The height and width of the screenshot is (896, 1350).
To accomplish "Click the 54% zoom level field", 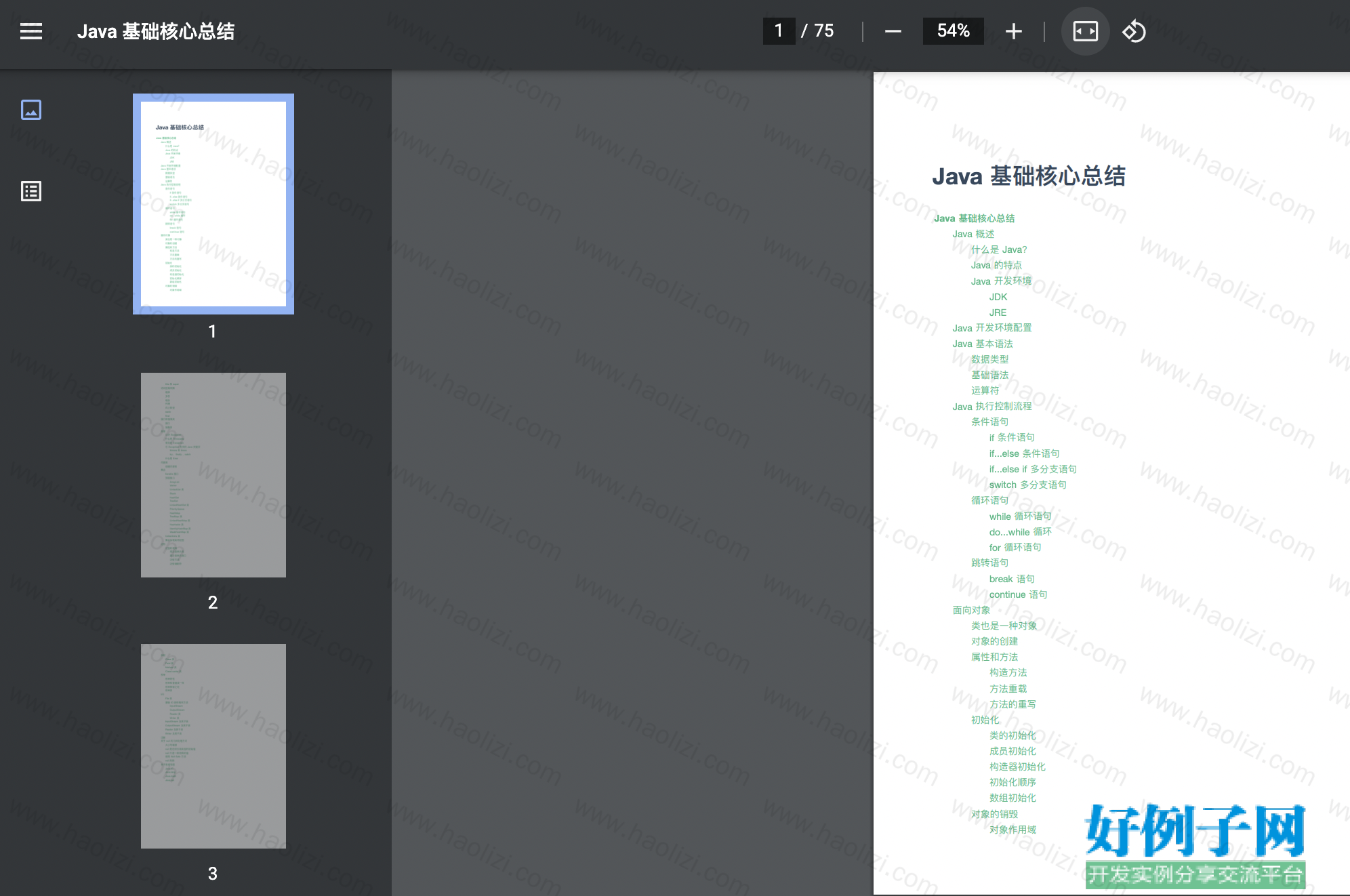I will click(954, 31).
